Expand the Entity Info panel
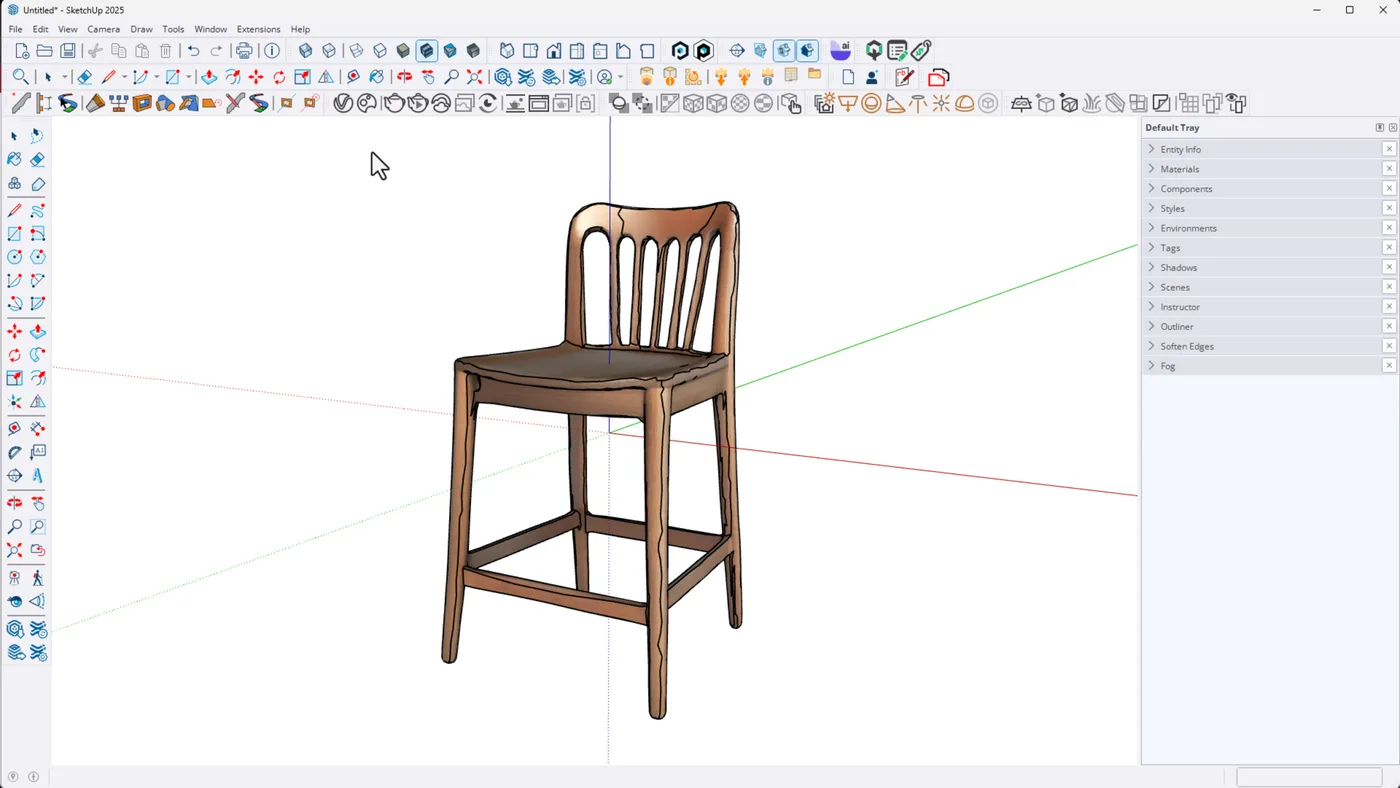Image resolution: width=1400 pixels, height=788 pixels. pos(1180,149)
